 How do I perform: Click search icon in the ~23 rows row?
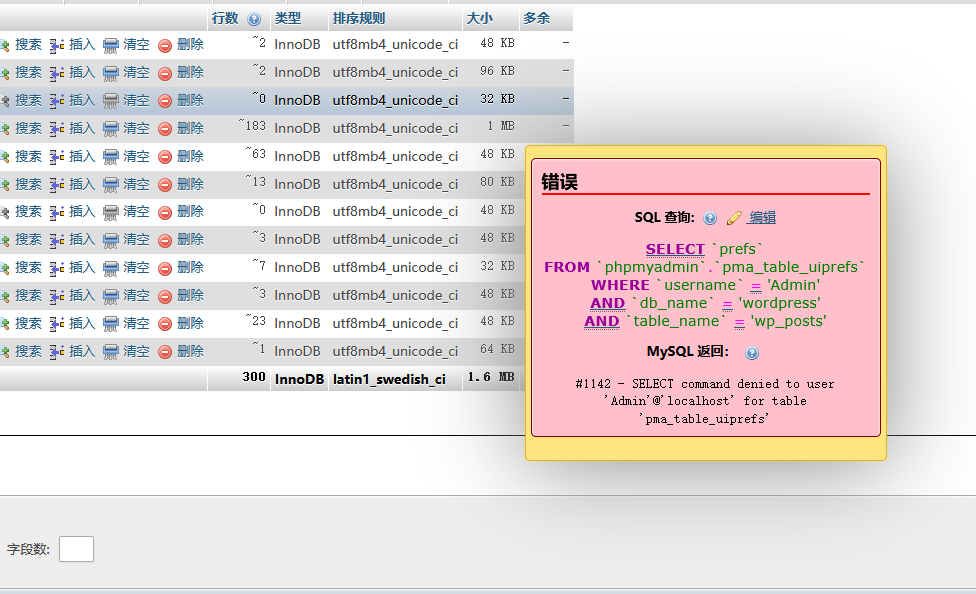click(x=5, y=324)
